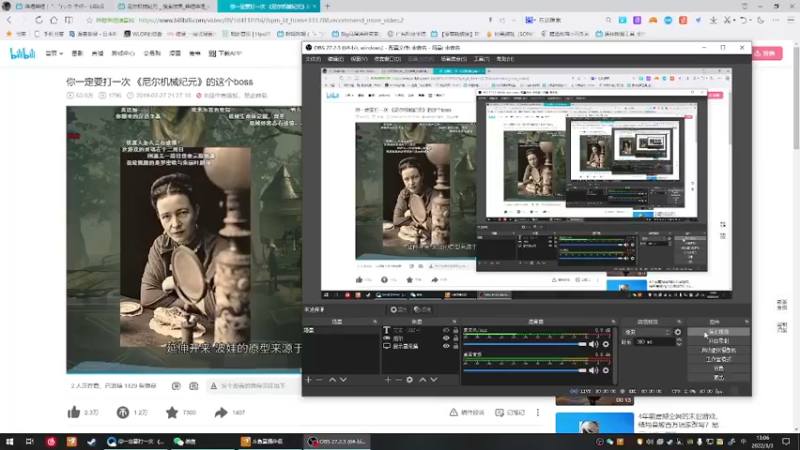Go back using the browser back arrow
The width and height of the screenshot is (800, 450).
9,20
